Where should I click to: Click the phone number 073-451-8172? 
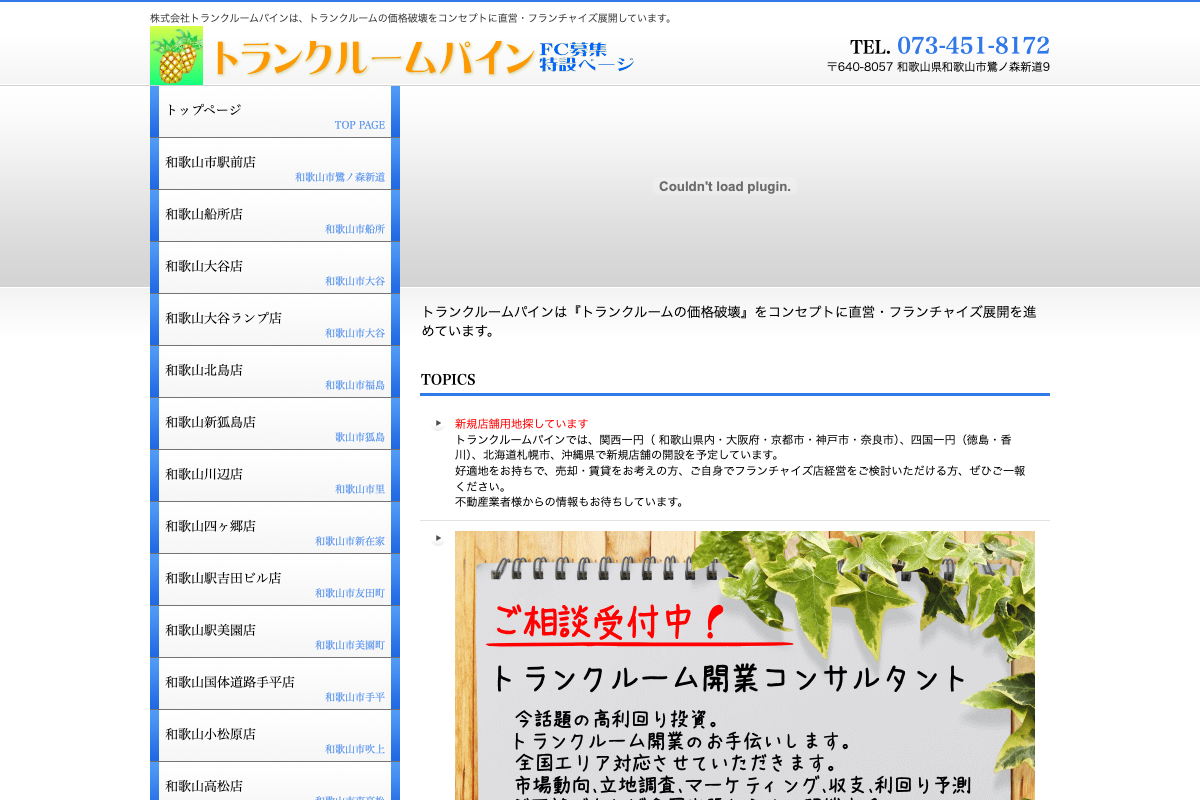click(973, 46)
